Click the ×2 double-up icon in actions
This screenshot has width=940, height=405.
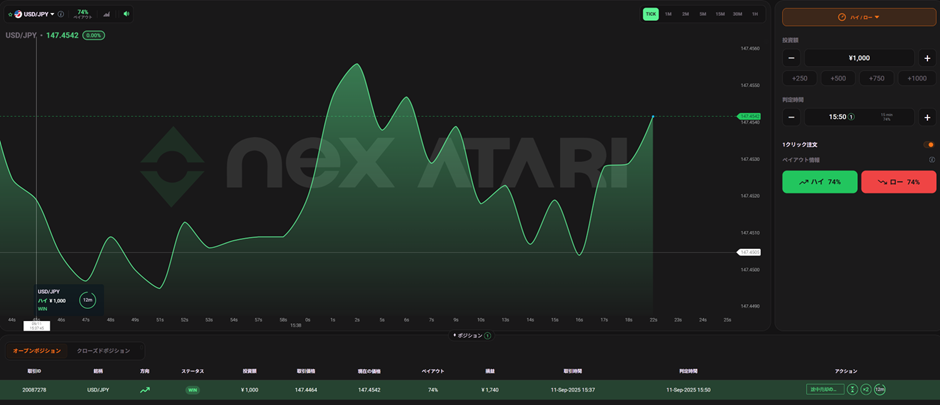coord(865,389)
